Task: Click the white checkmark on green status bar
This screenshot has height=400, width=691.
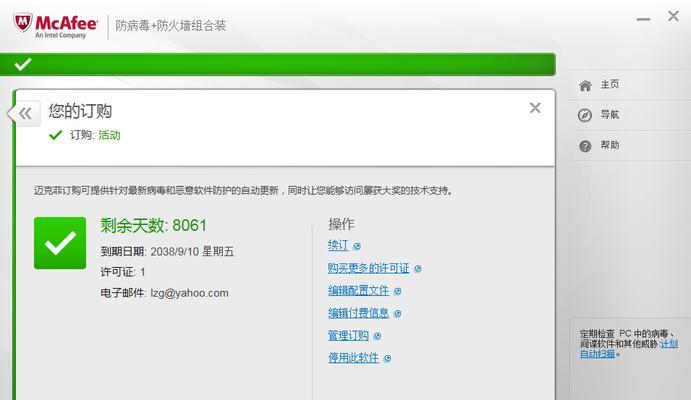Action: 22,64
